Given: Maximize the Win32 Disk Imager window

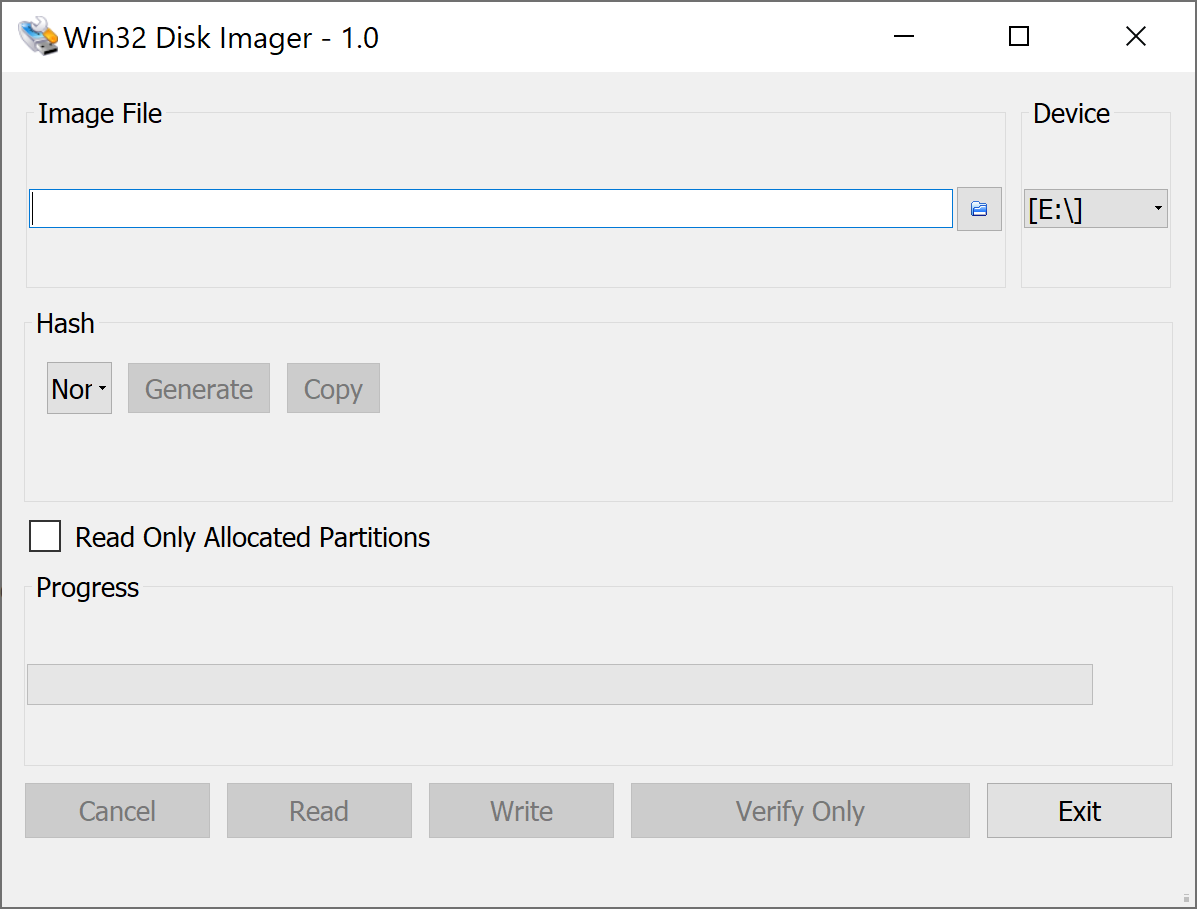Looking at the screenshot, I should point(1019,36).
